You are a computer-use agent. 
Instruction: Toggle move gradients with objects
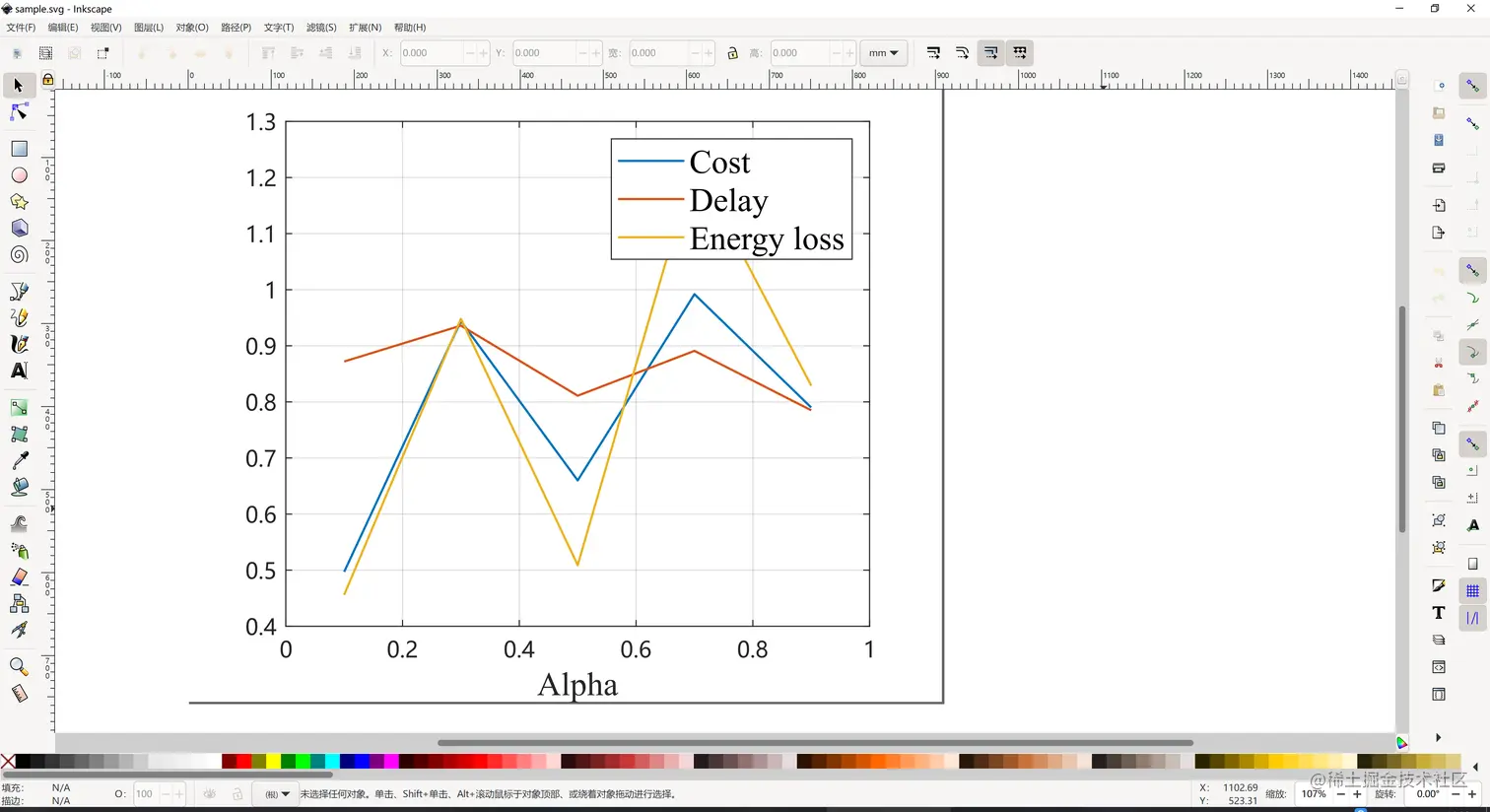click(x=990, y=53)
